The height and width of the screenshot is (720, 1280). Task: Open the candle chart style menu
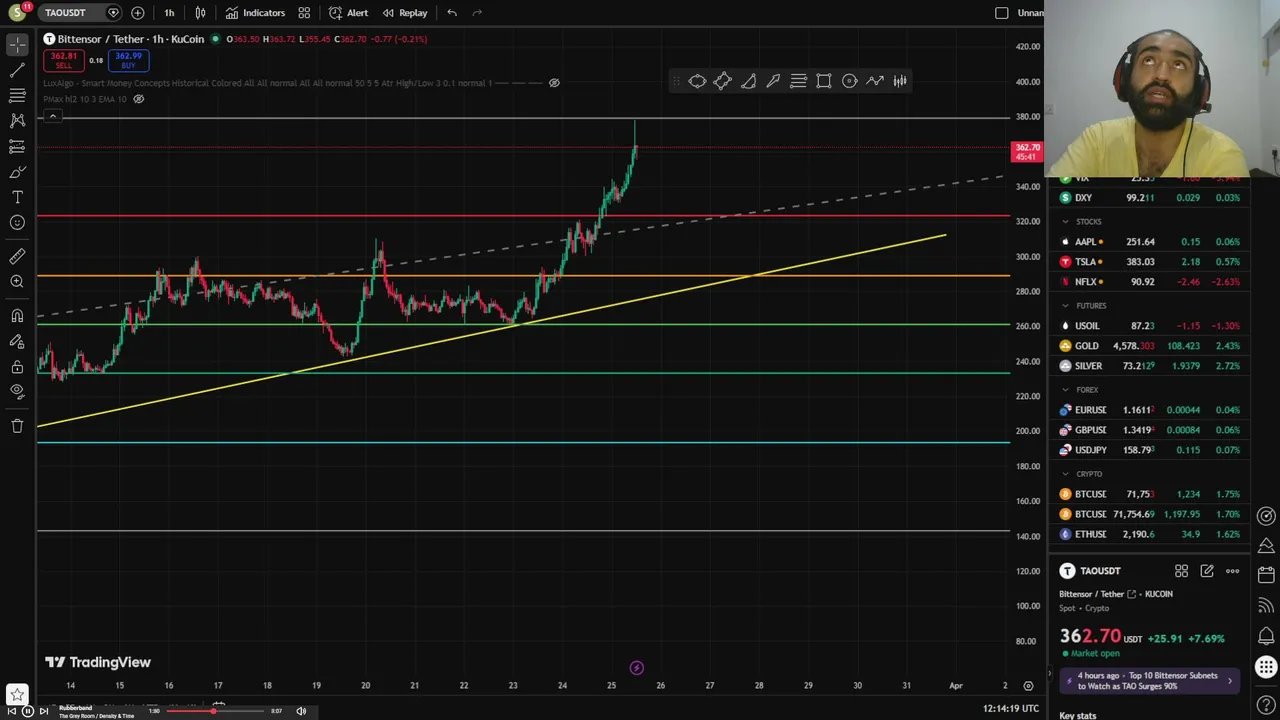point(200,13)
